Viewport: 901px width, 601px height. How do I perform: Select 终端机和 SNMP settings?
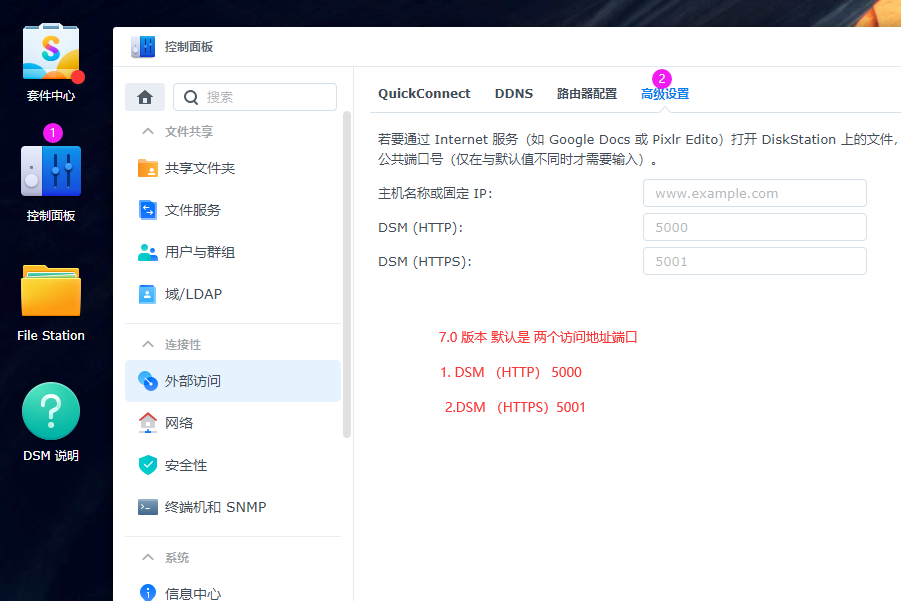[218, 507]
